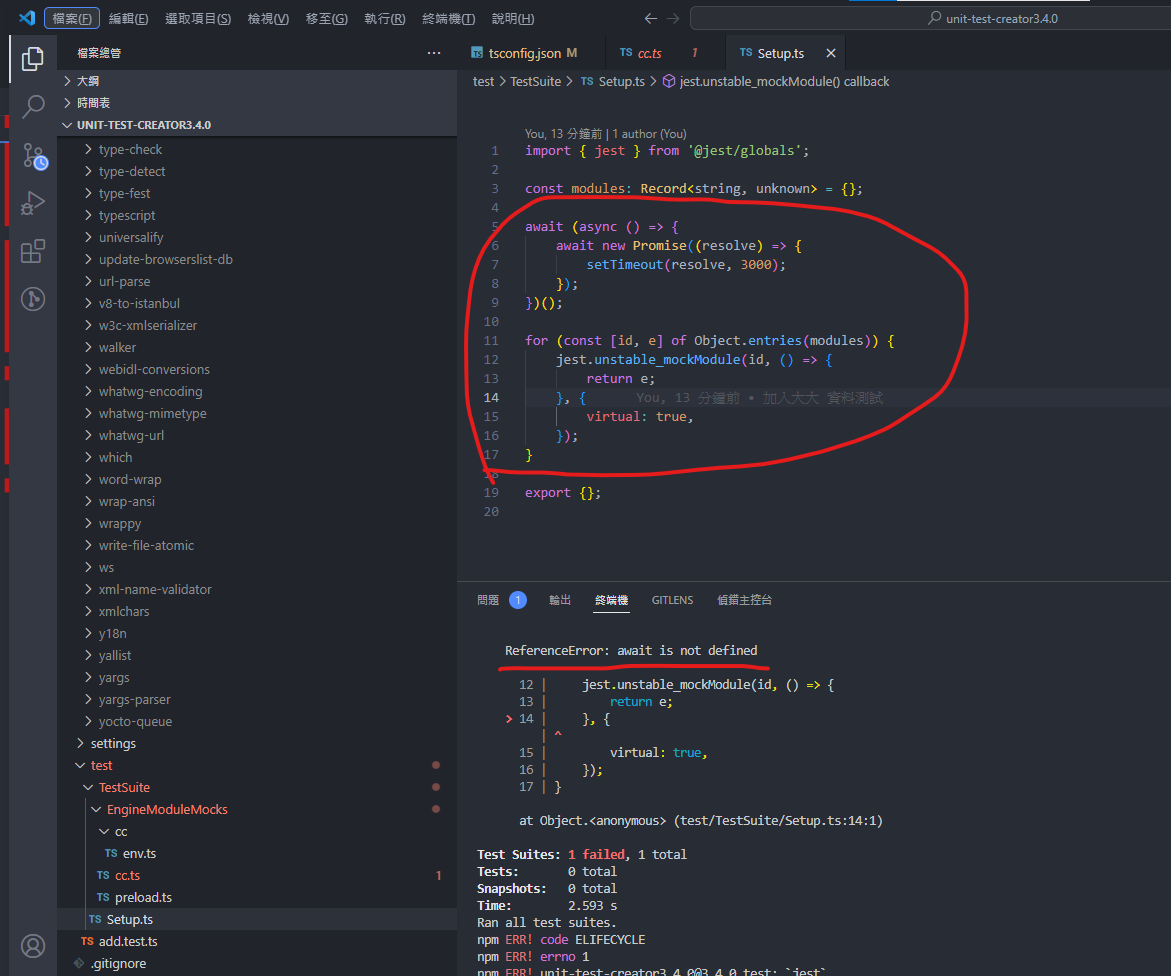Click the problems count badge 1

click(x=518, y=600)
